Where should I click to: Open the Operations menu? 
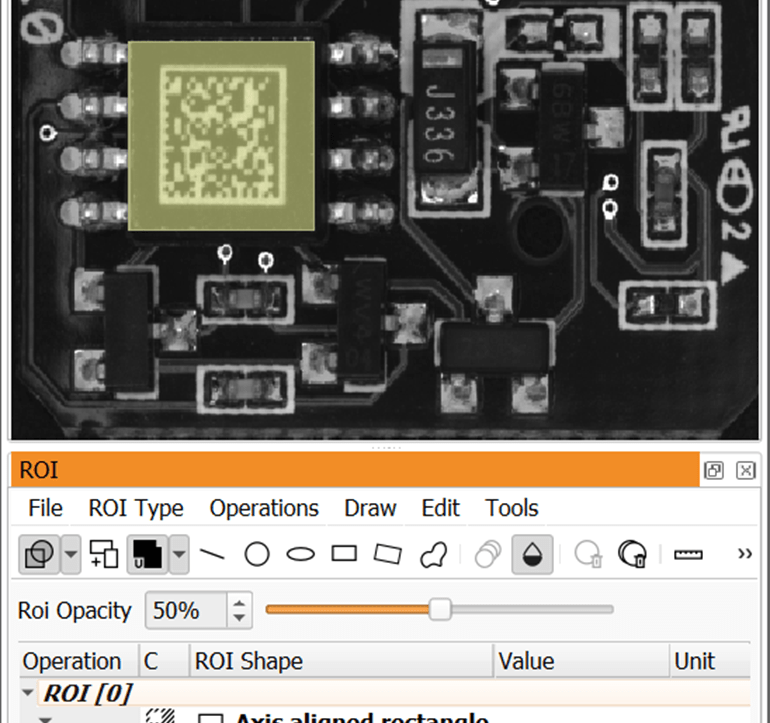tap(264, 508)
